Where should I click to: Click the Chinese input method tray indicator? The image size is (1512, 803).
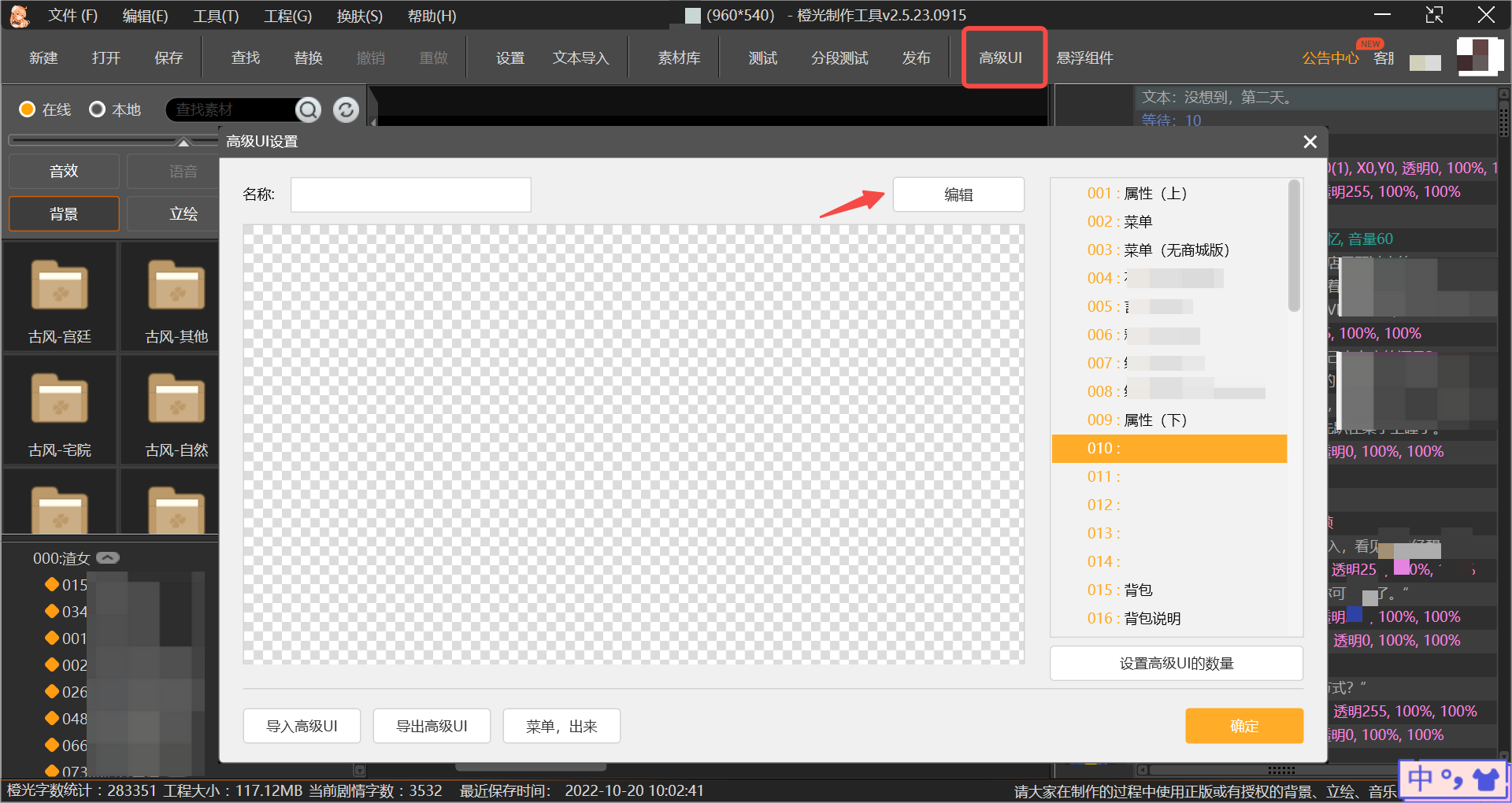(x=1420, y=779)
